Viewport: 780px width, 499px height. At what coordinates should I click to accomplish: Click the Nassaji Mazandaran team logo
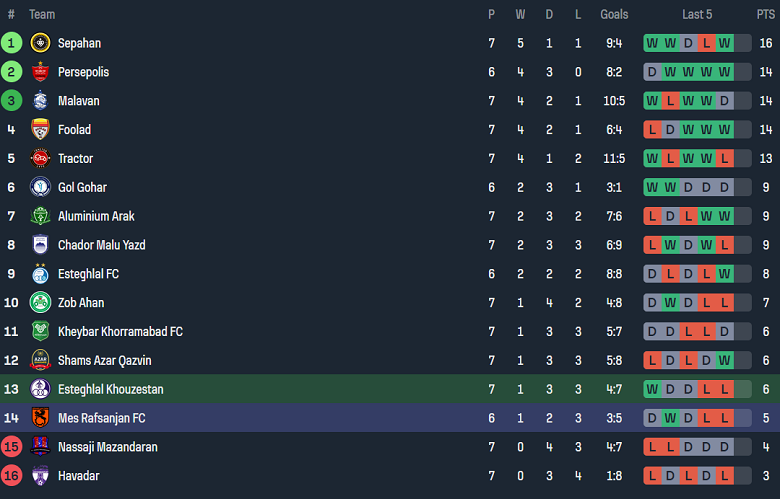click(40, 447)
